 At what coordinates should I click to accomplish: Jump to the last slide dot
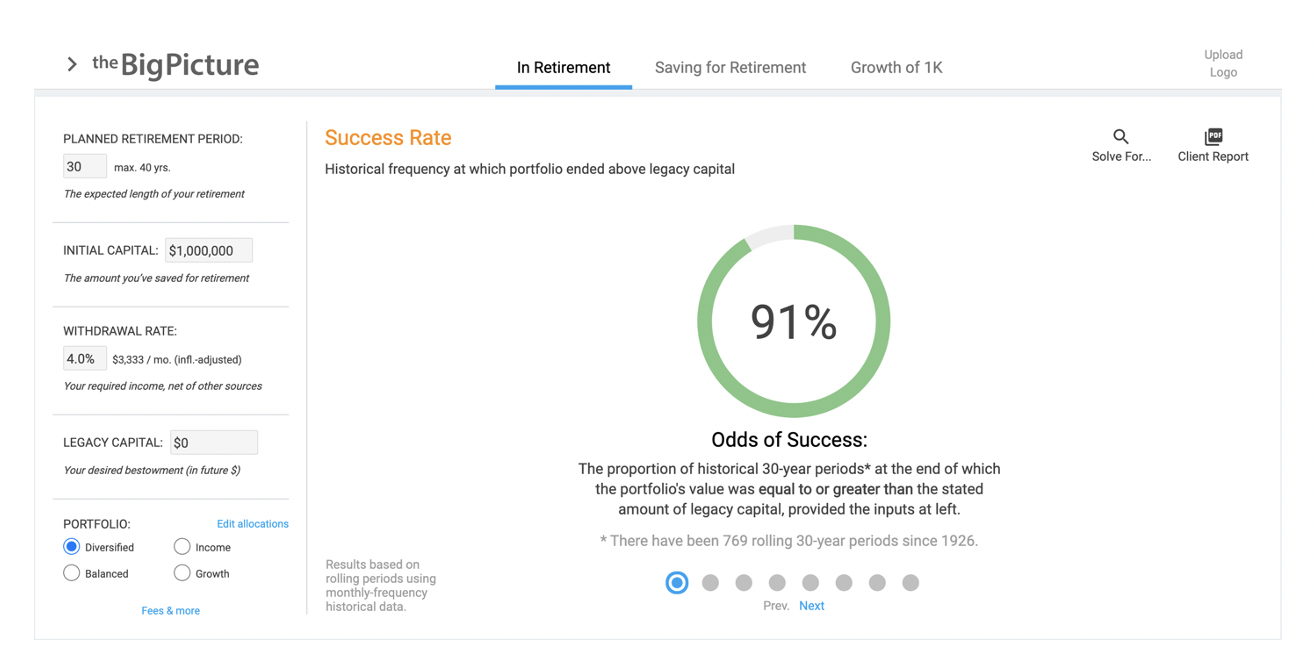[910, 583]
